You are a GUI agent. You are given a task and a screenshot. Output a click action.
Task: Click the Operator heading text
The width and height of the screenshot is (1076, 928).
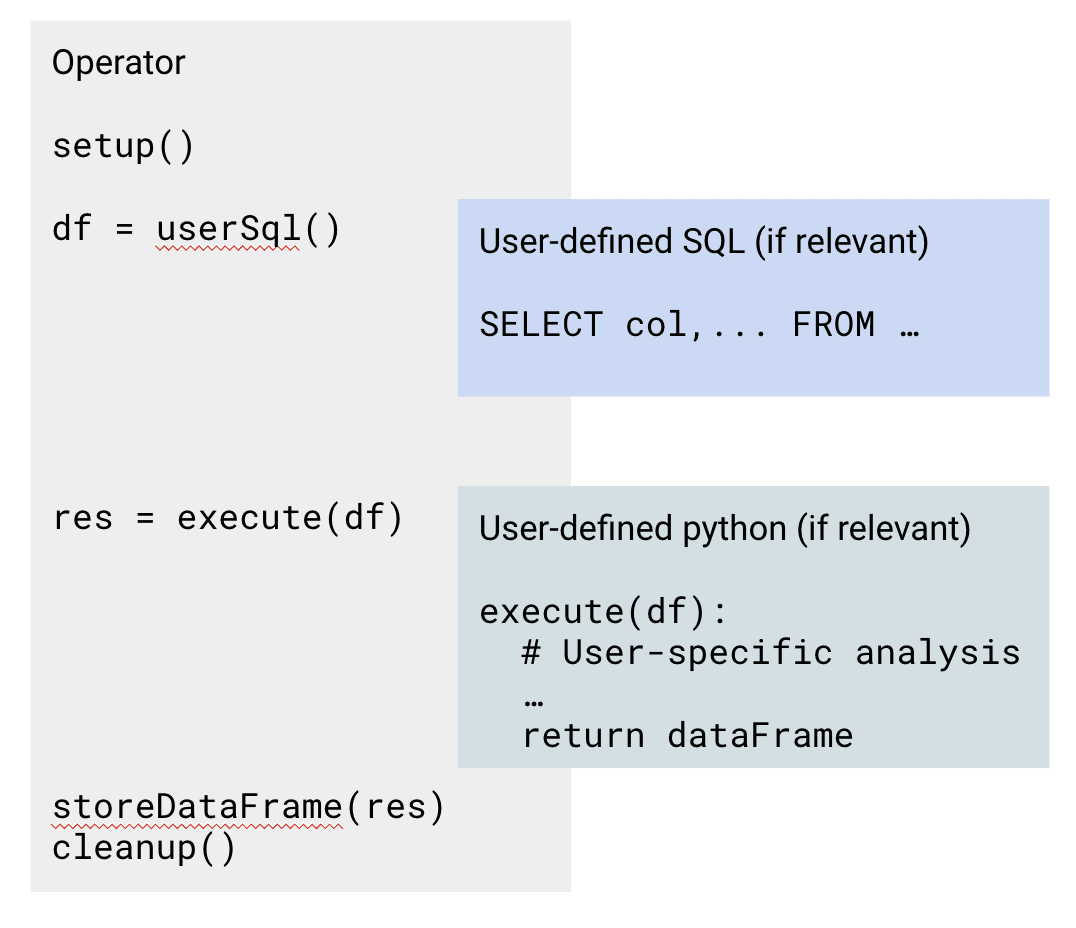pyautogui.click(x=119, y=63)
